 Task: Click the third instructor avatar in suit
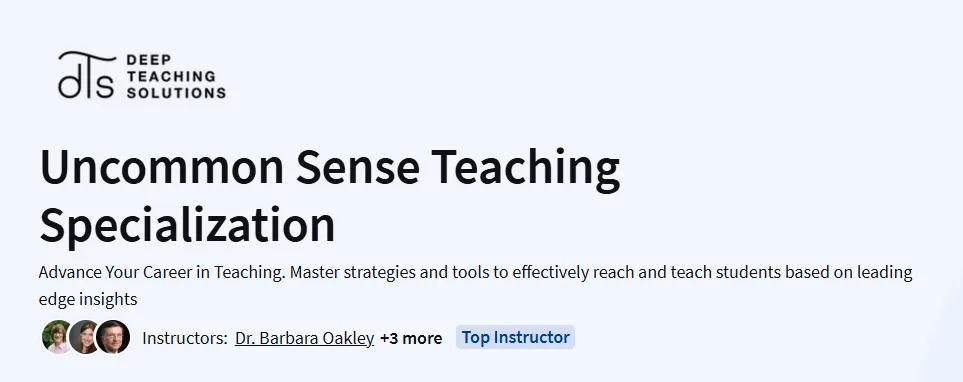point(113,337)
